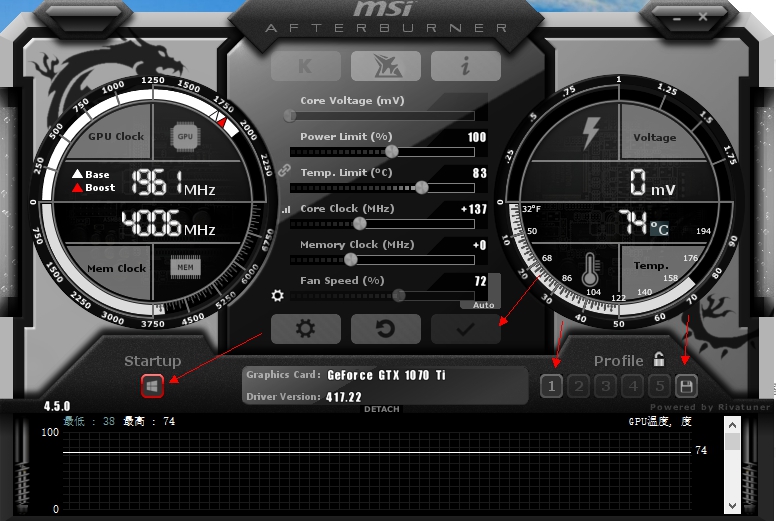Viewport: 776px width, 521px height.
Task: Select profile slot 1
Action: 551,386
